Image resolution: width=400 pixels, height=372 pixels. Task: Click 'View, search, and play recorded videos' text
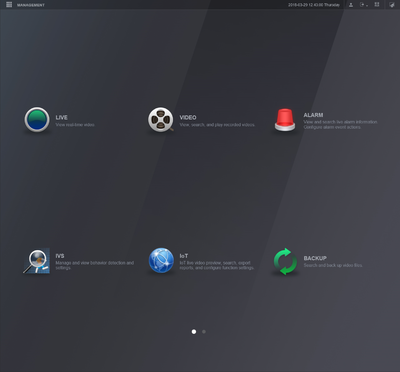(217, 125)
